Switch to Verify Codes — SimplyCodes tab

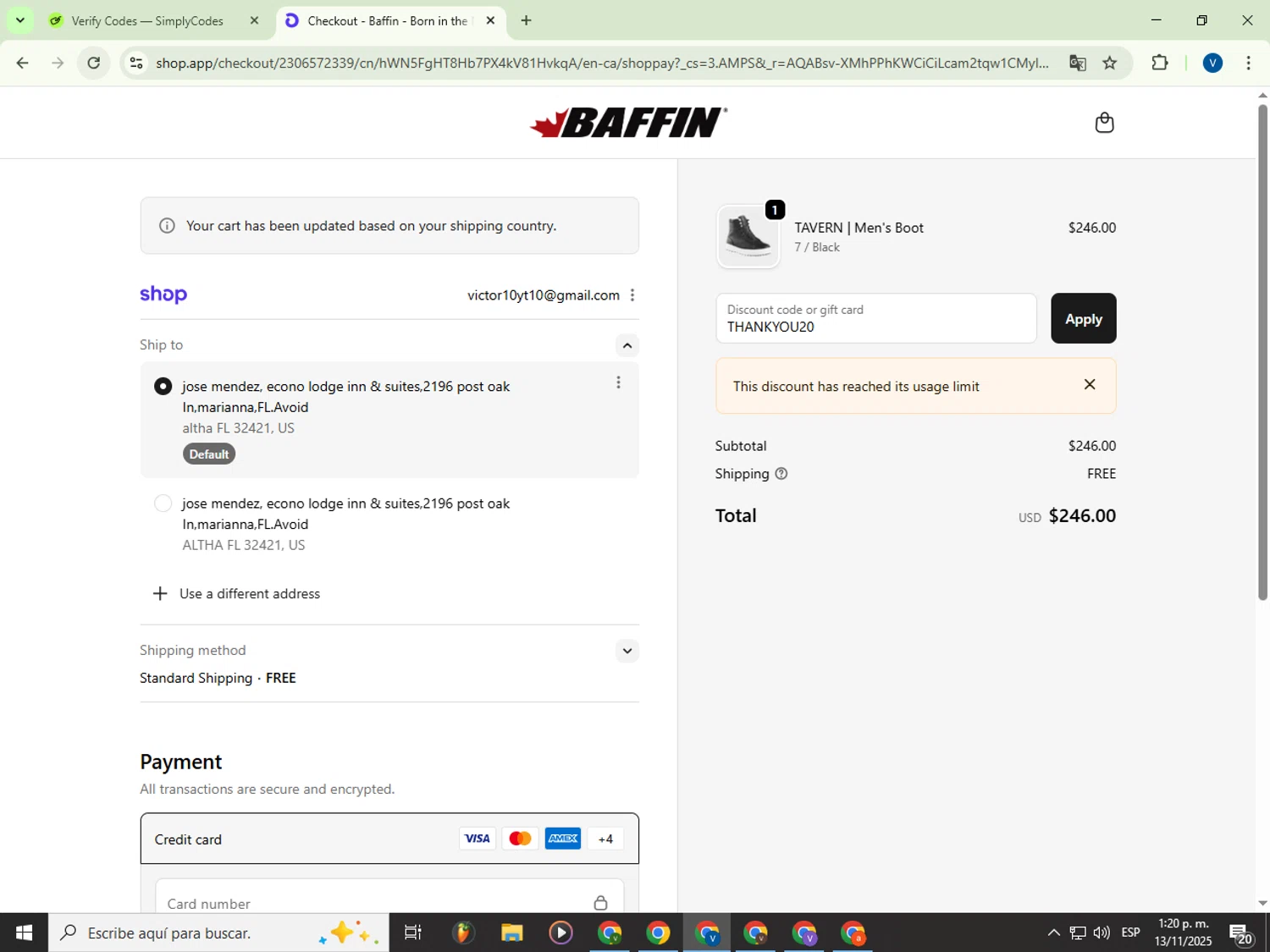click(x=147, y=20)
